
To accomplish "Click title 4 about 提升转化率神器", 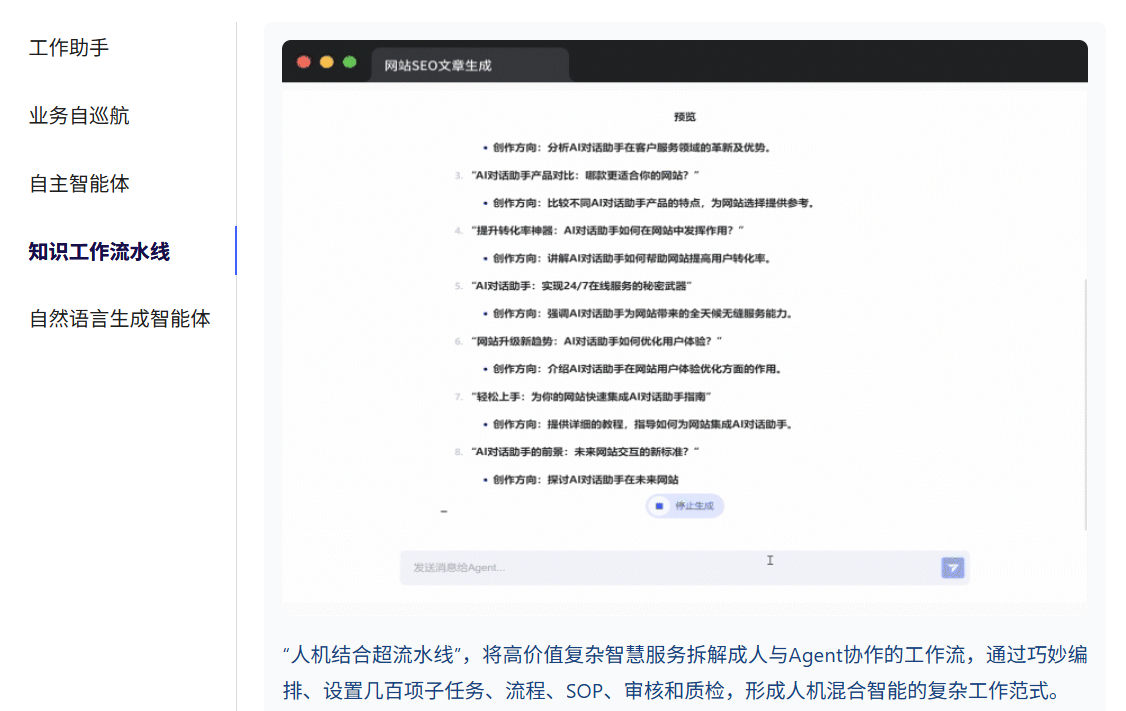I will [607, 231].
